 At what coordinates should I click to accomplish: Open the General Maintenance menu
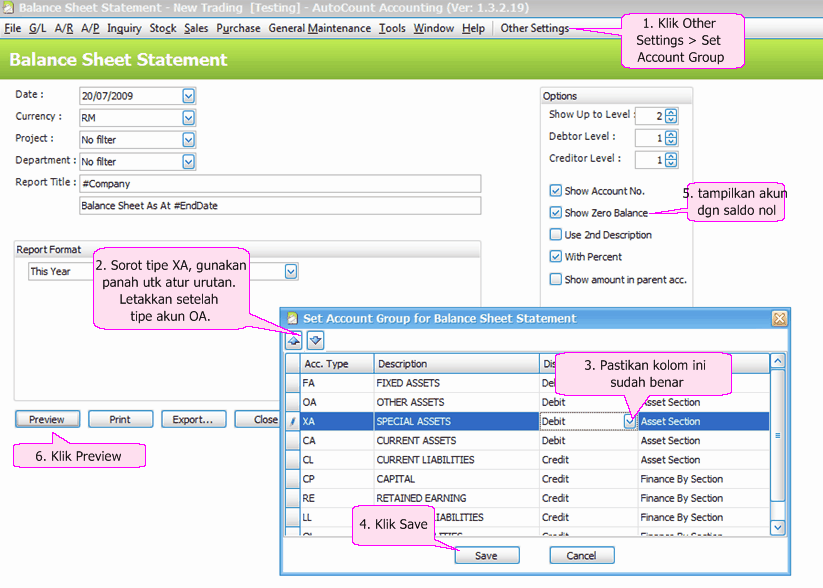(319, 28)
